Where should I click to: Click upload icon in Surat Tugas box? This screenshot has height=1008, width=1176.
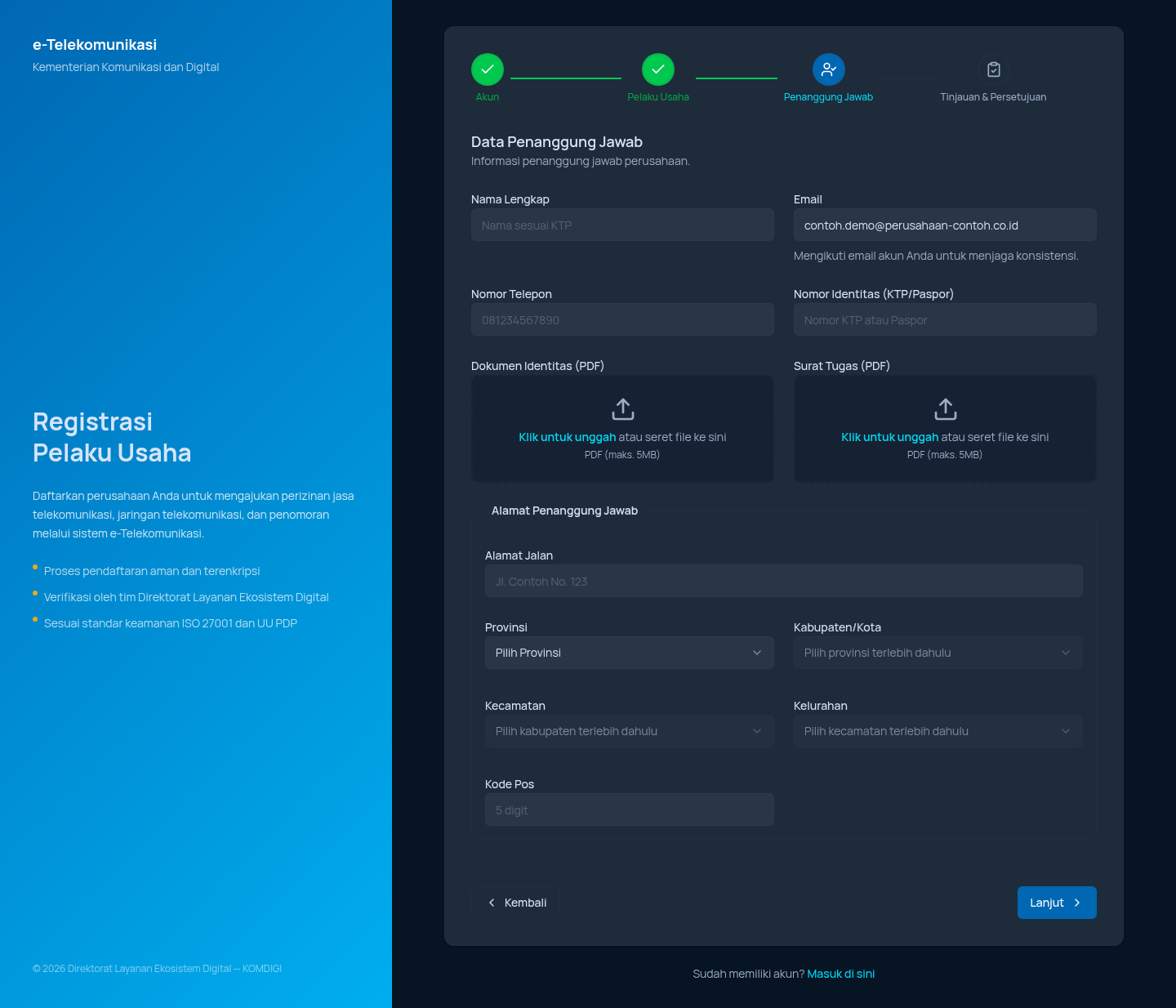coord(946,408)
